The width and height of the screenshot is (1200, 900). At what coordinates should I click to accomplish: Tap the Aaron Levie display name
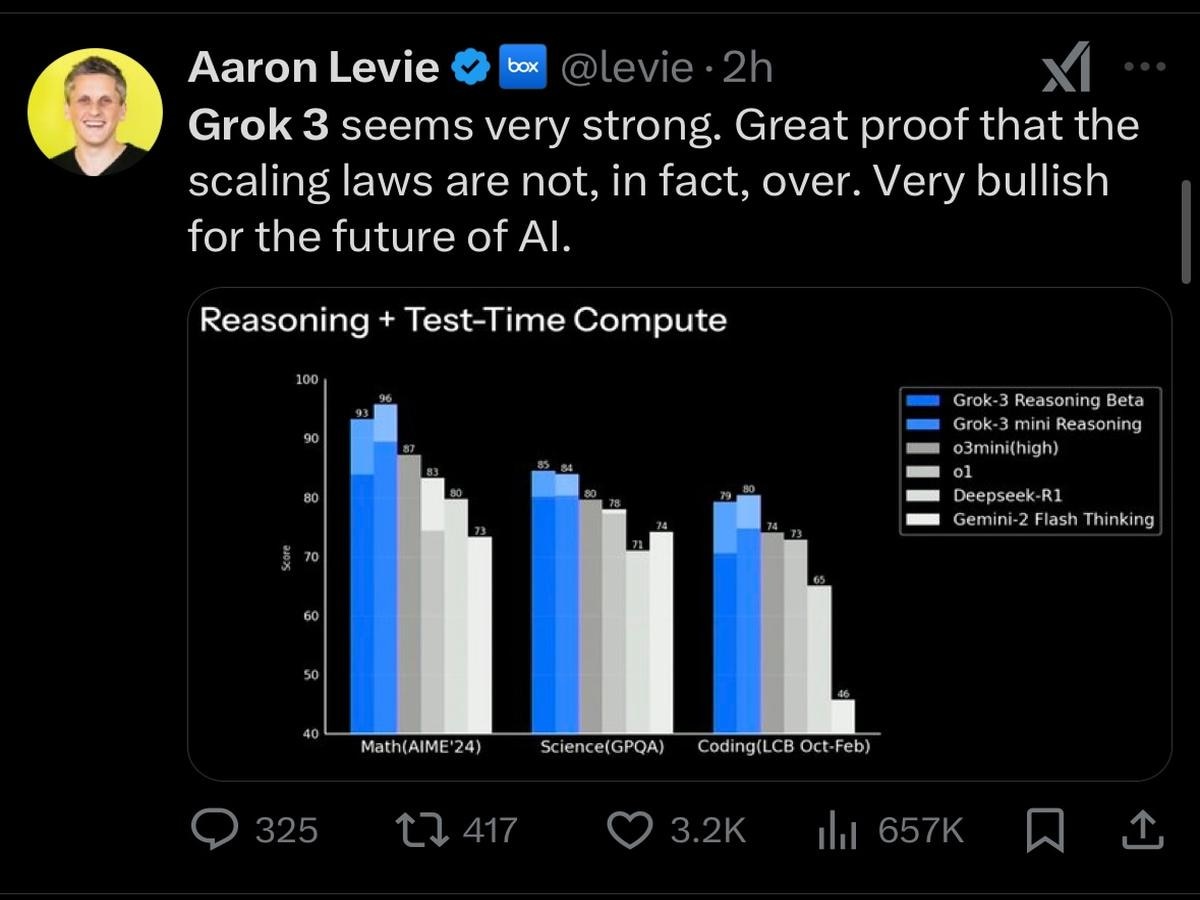[313, 68]
